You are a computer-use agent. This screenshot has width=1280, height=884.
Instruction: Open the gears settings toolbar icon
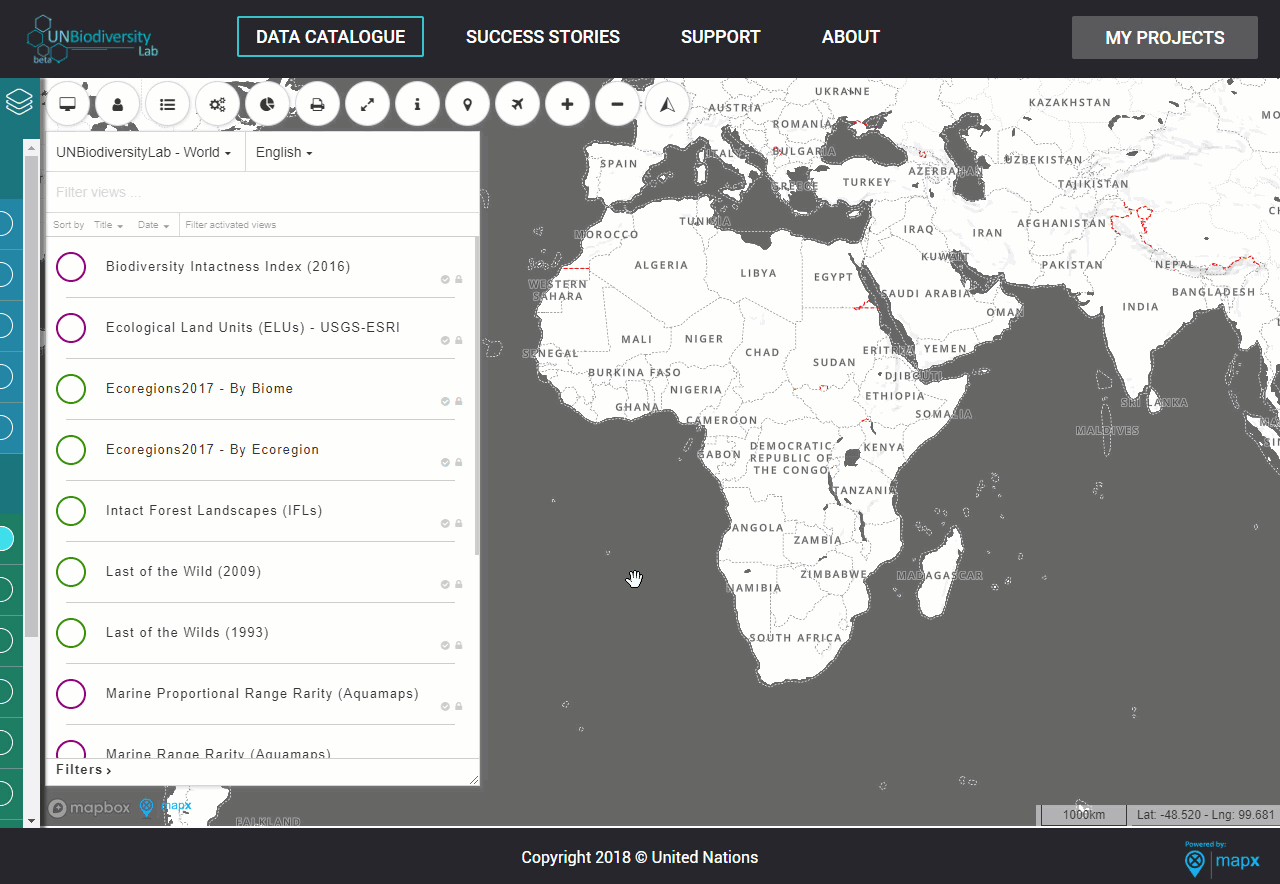coord(218,104)
